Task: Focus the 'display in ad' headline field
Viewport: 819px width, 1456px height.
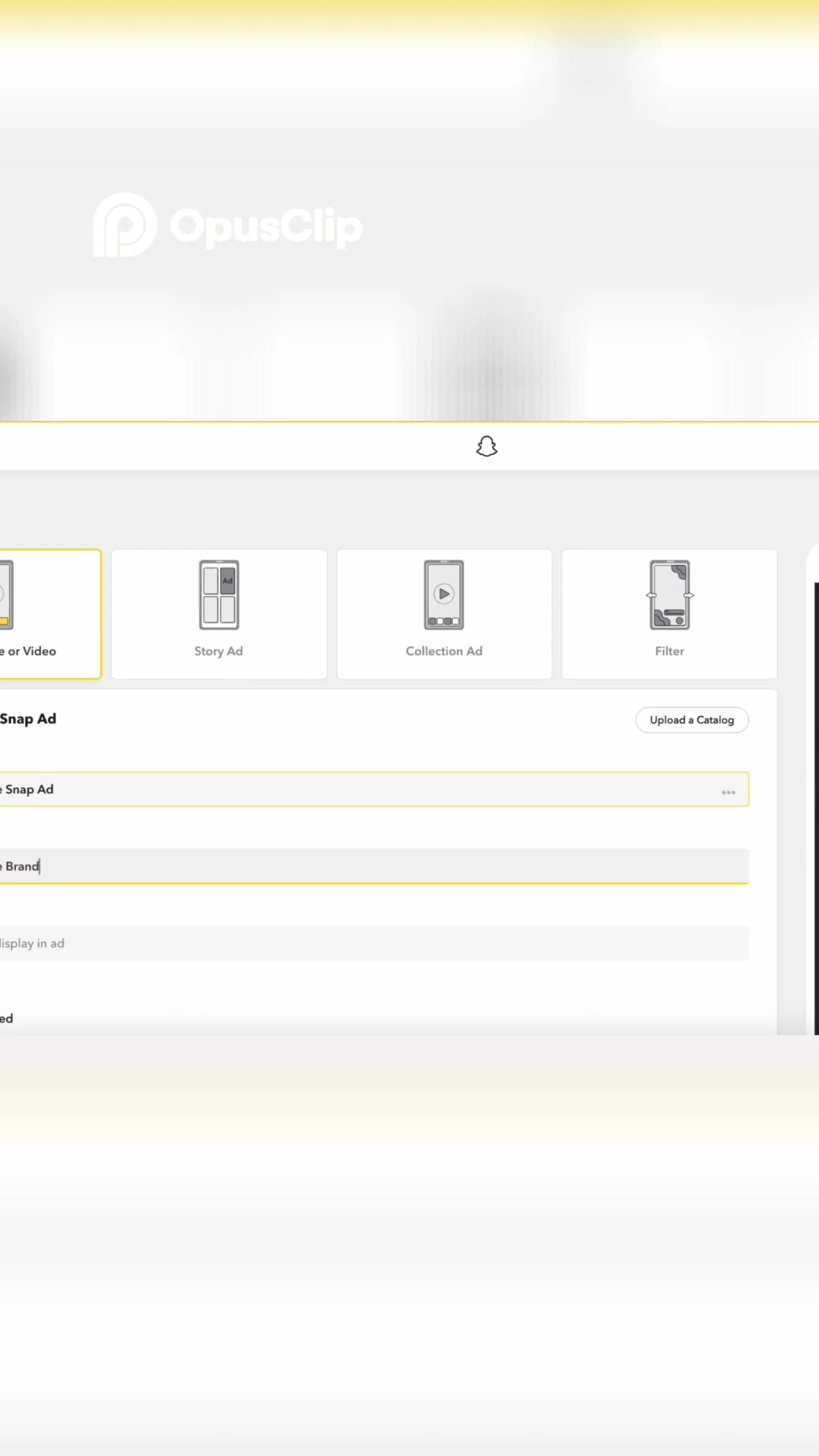Action: (x=374, y=943)
